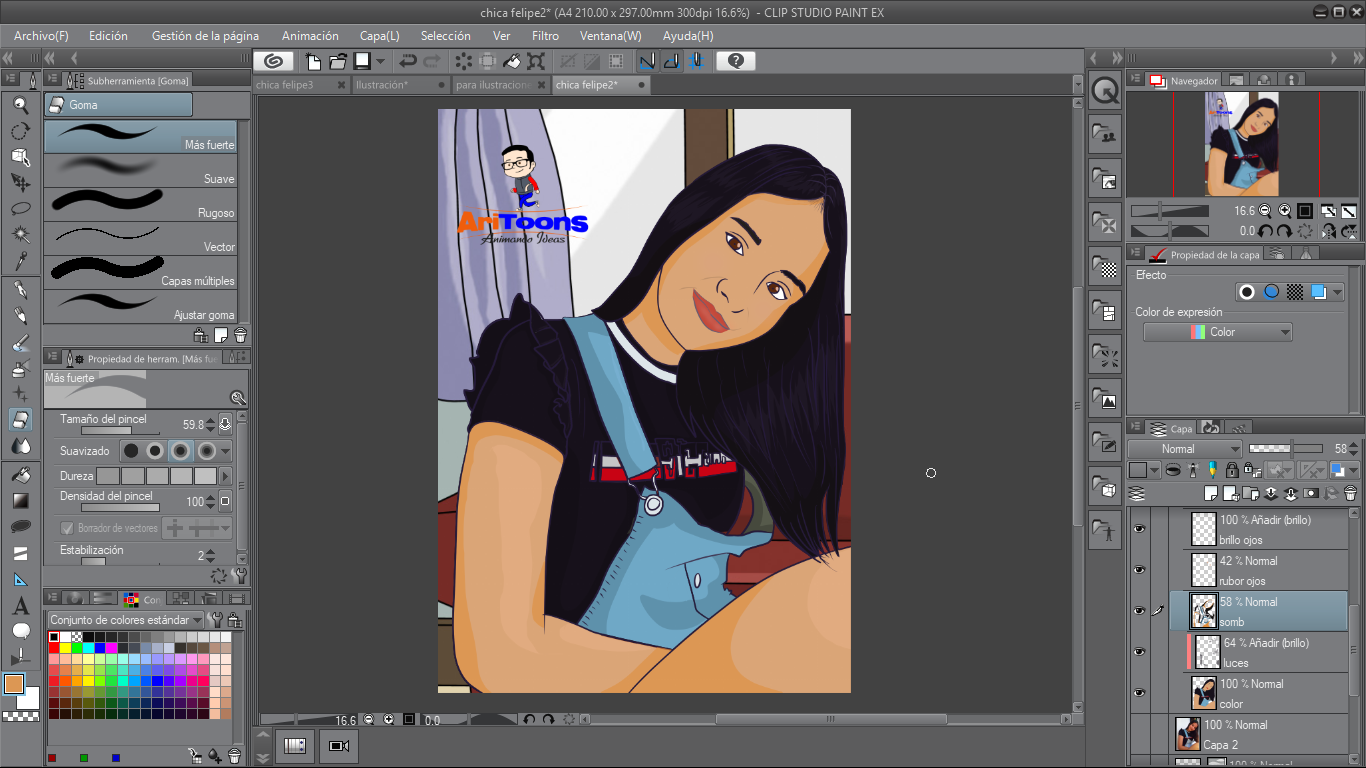
Task: Pick the Eyedropper tool
Action: point(20,262)
